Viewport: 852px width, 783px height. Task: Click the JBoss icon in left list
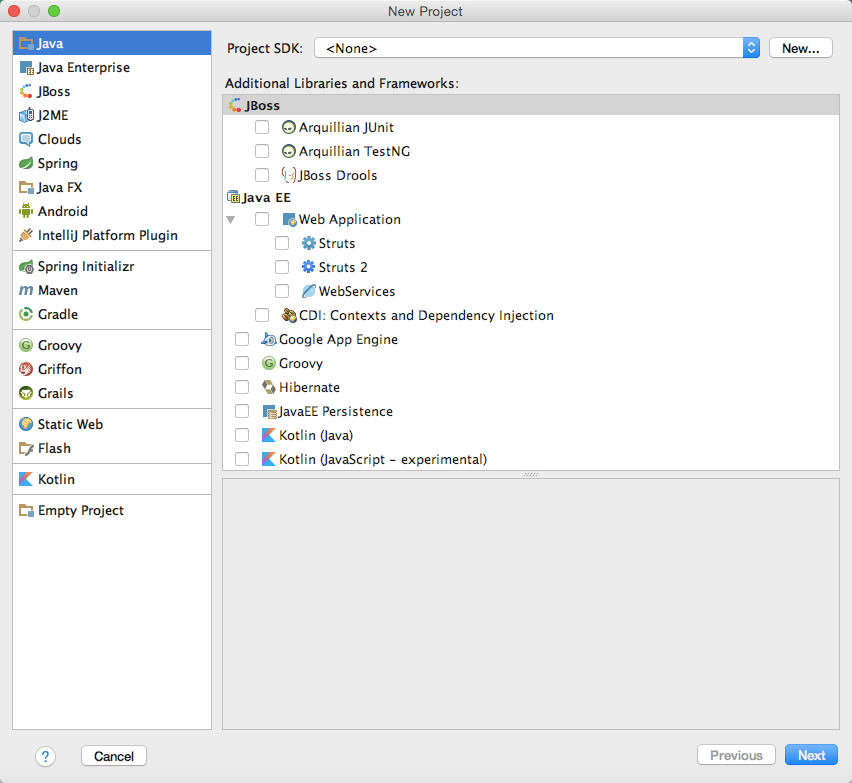(x=26, y=91)
